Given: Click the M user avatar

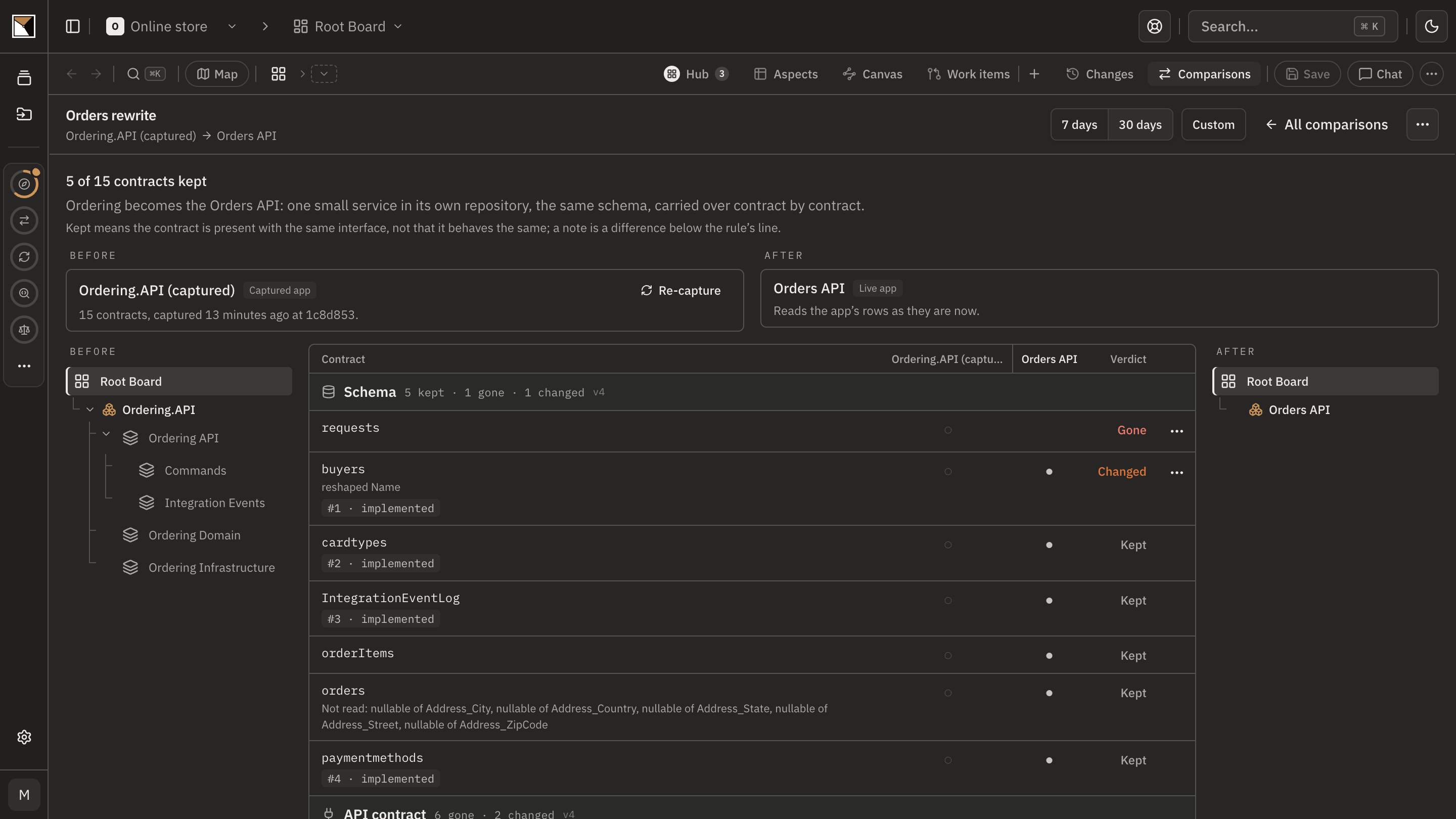Looking at the screenshot, I should click(24, 795).
